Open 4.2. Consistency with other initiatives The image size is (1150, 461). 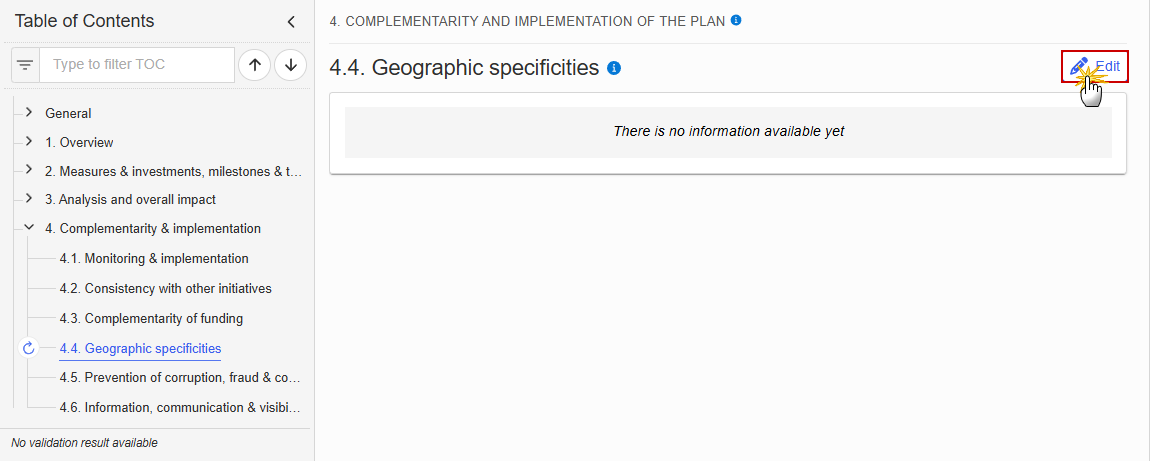pyautogui.click(x=166, y=289)
